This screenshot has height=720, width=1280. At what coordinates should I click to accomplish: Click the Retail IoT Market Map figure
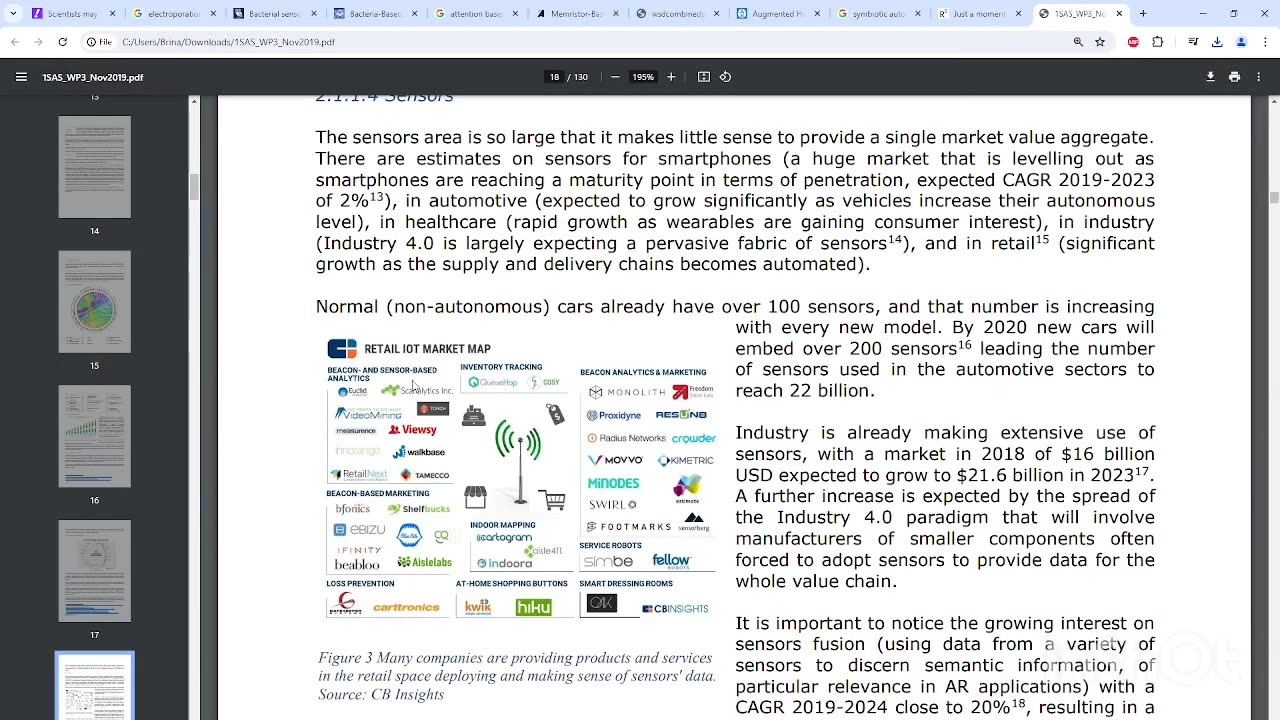point(520,476)
